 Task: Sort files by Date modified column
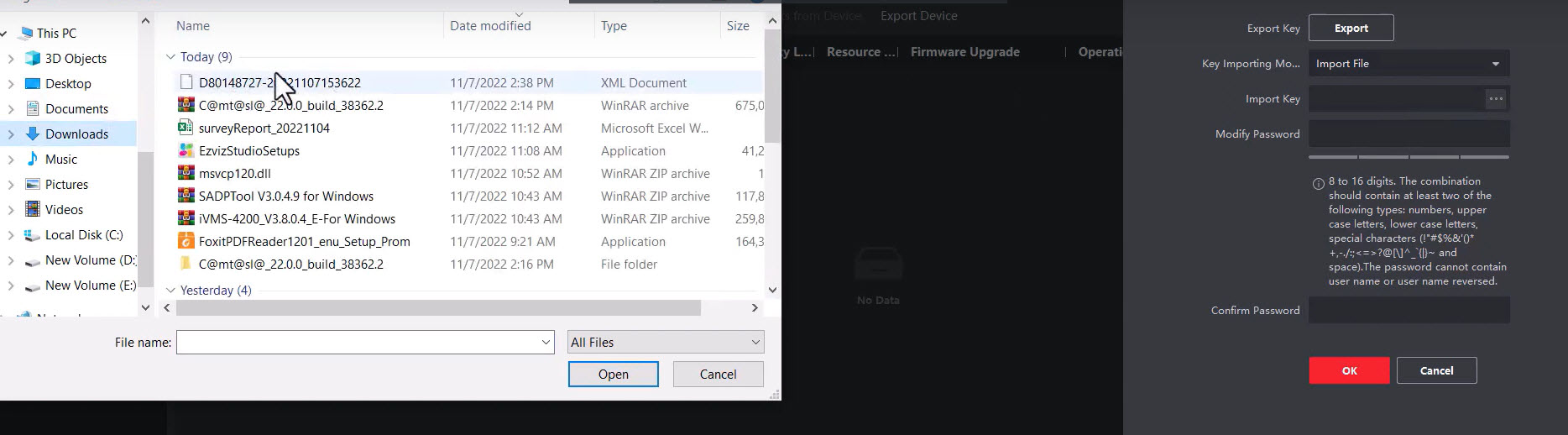[490, 26]
